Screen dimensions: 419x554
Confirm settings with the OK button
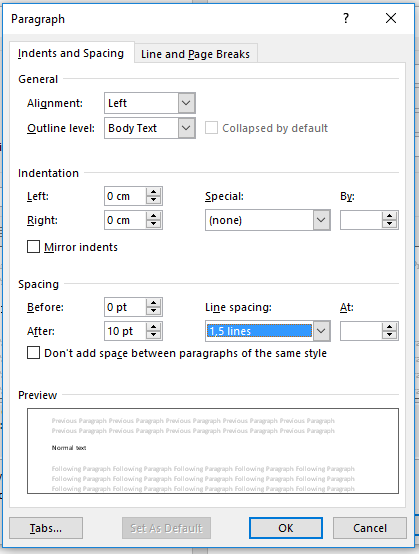(x=286, y=528)
